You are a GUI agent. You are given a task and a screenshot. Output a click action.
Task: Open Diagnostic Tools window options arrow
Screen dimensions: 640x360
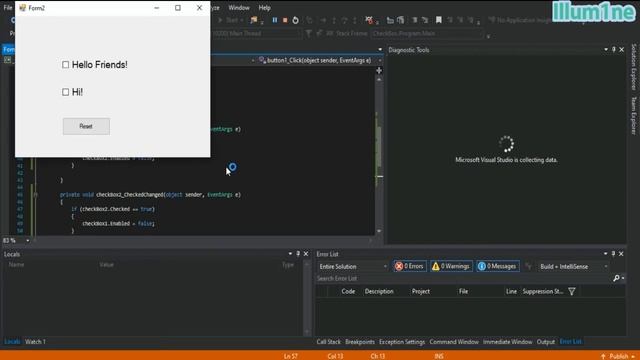tap(606, 49)
